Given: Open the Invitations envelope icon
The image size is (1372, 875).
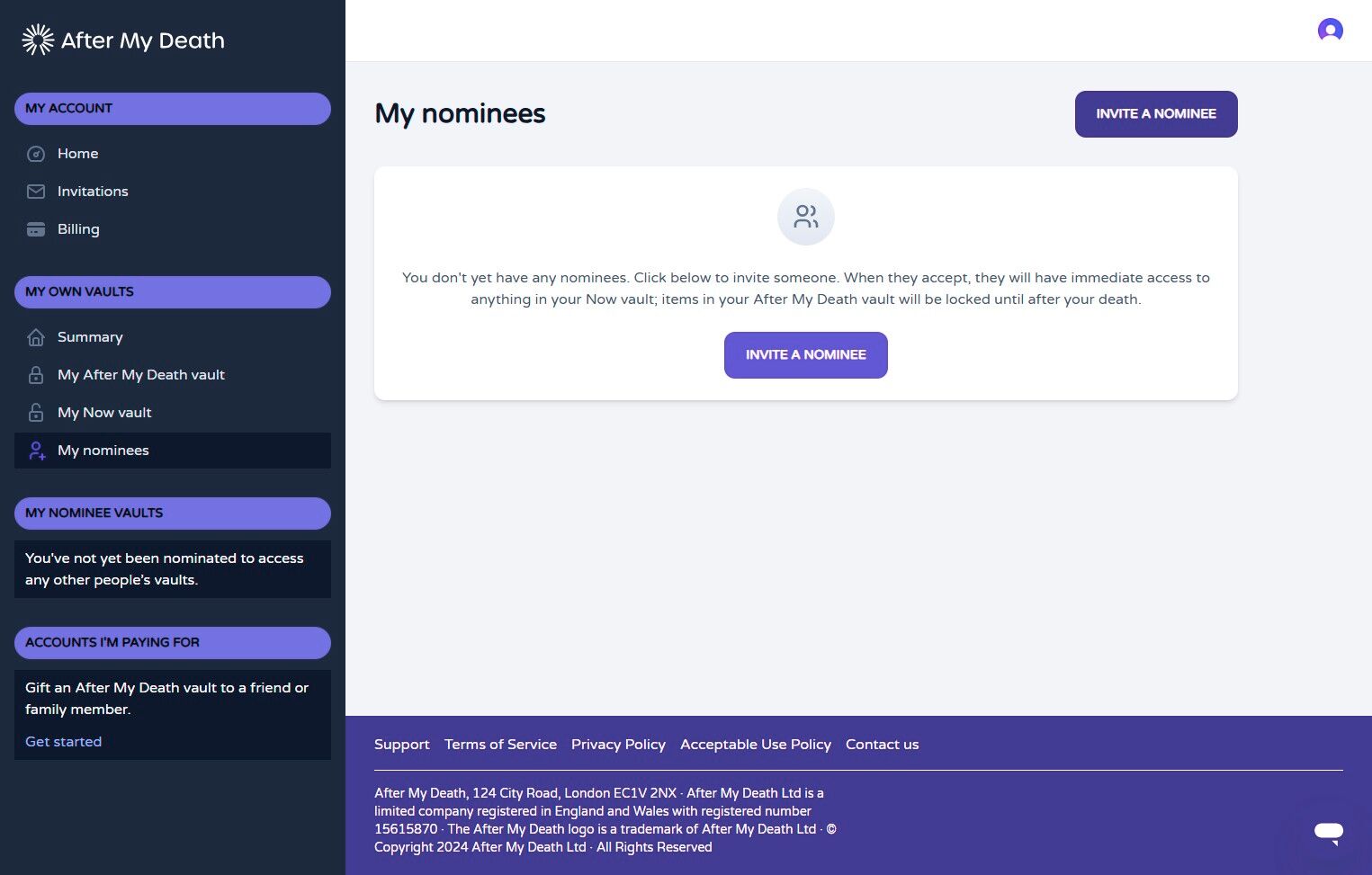Looking at the screenshot, I should coord(36,192).
